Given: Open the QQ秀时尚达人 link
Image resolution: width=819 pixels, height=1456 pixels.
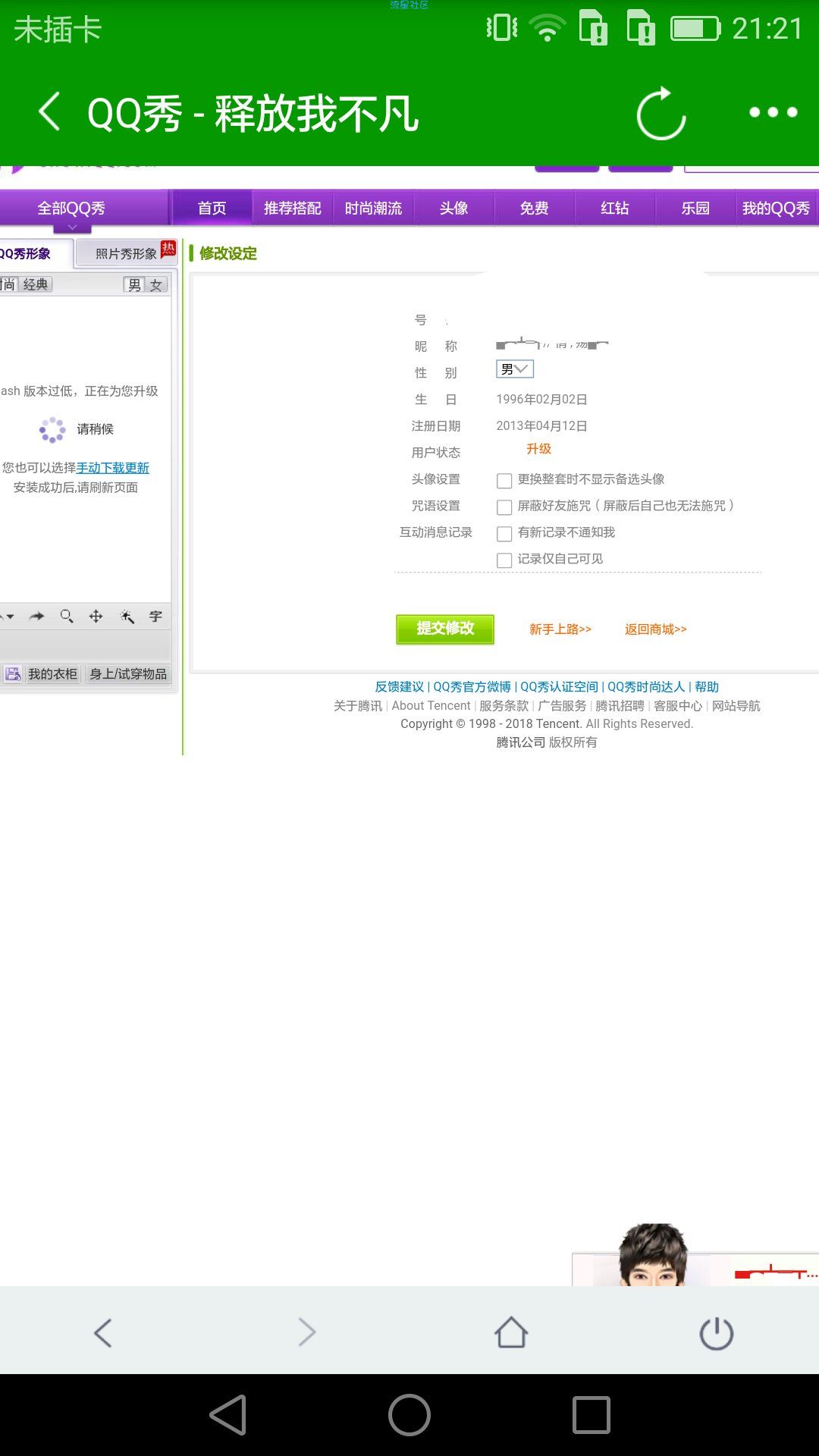Looking at the screenshot, I should coord(646,686).
